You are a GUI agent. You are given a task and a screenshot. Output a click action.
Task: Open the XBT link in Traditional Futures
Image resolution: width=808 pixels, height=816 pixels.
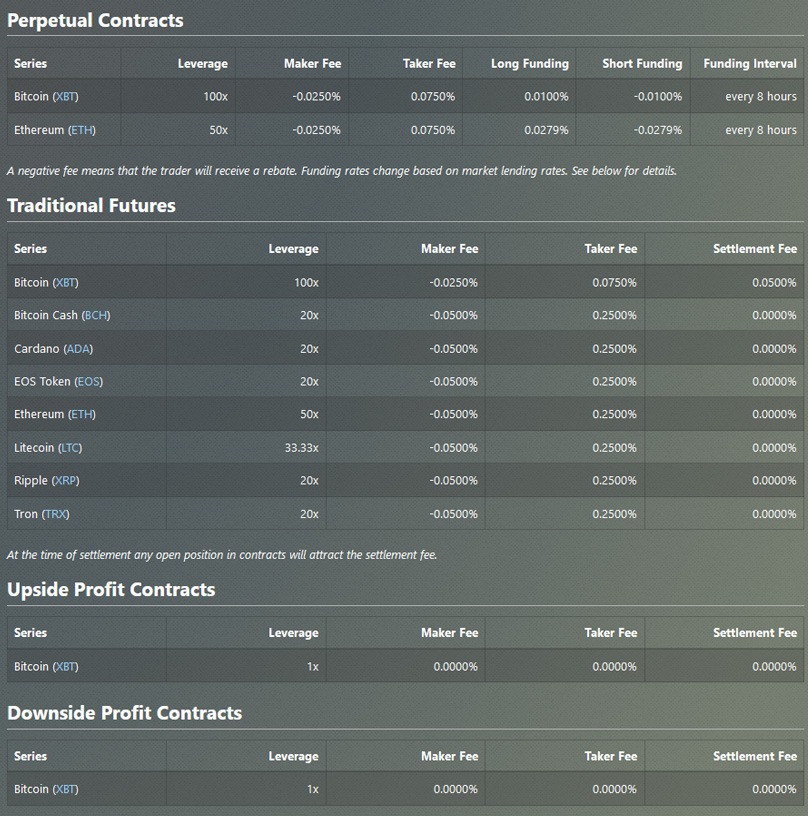(x=65, y=283)
